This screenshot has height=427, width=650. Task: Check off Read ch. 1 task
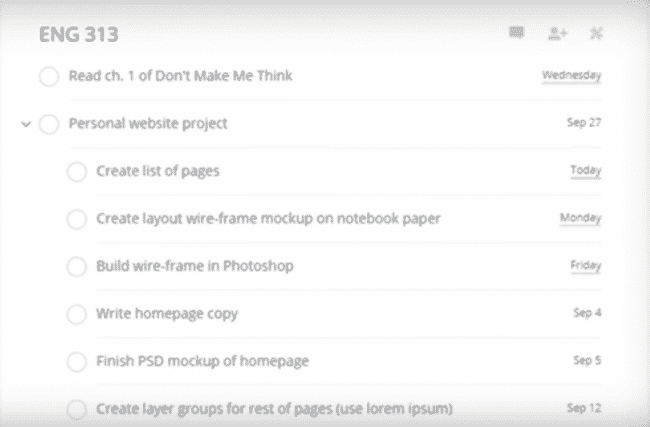click(x=49, y=76)
